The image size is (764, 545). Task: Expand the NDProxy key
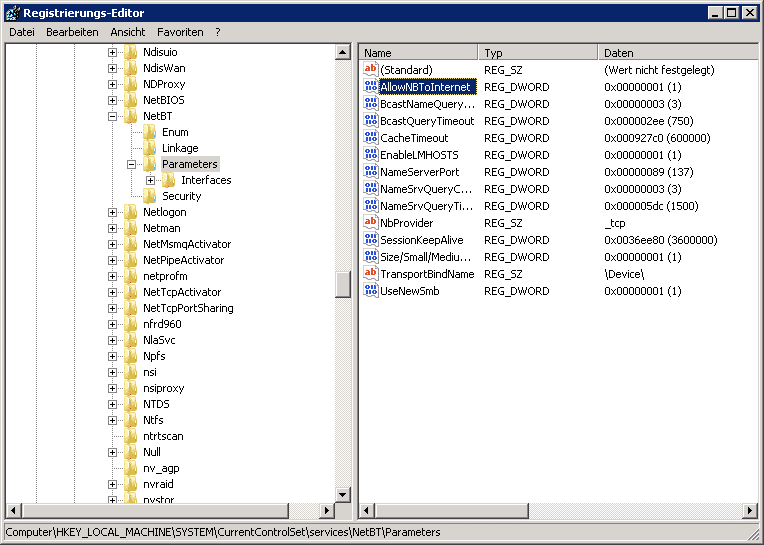point(112,84)
